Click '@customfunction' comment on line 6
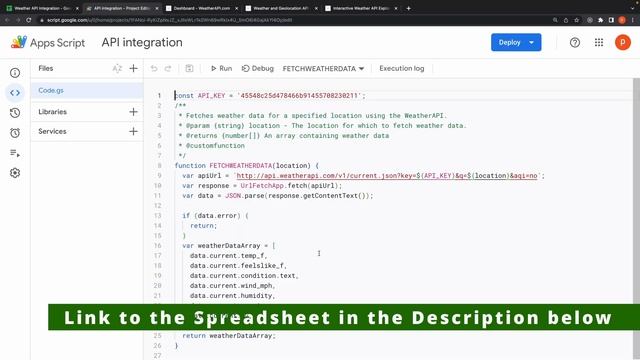The height and width of the screenshot is (360, 640). [215, 146]
